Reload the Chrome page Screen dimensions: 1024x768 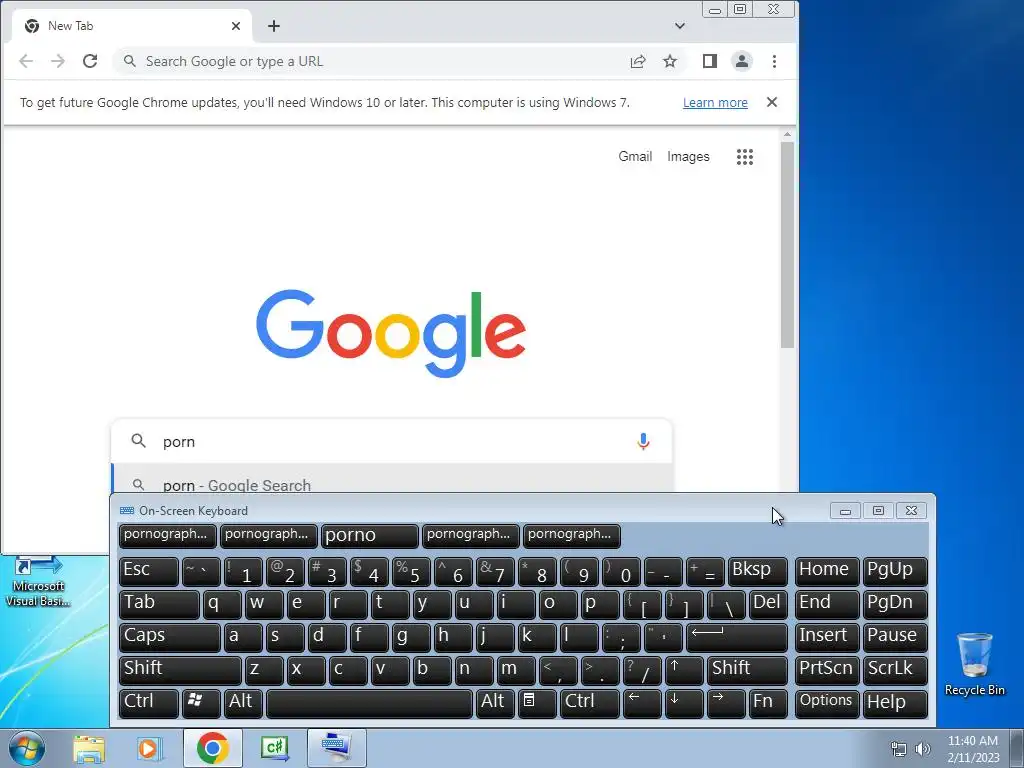tap(90, 61)
